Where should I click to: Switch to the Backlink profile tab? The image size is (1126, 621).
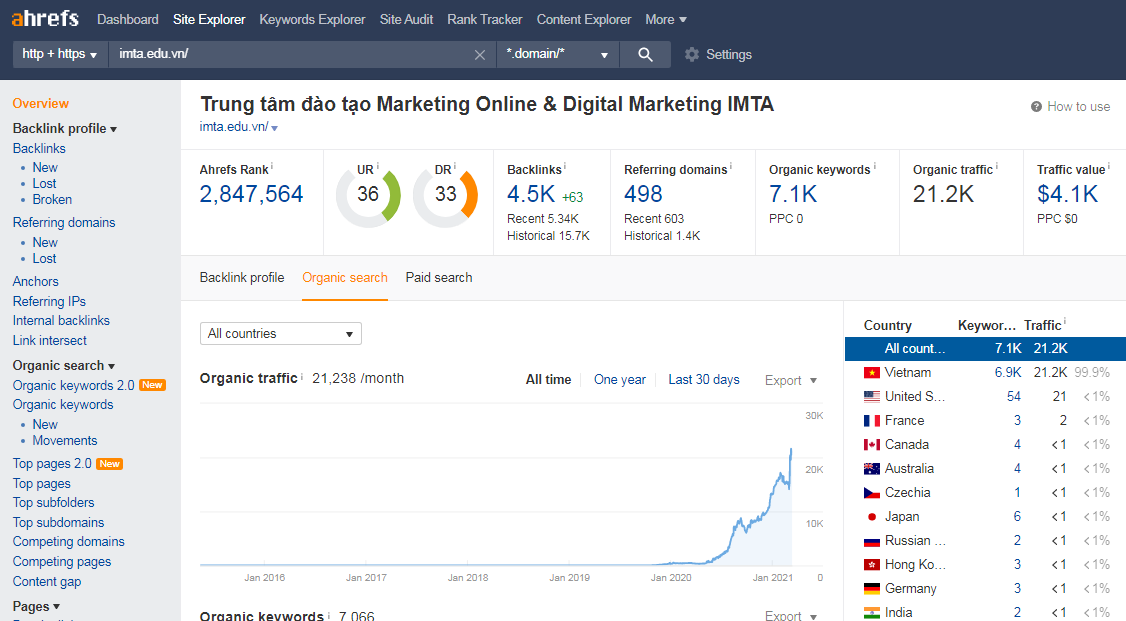(x=242, y=278)
